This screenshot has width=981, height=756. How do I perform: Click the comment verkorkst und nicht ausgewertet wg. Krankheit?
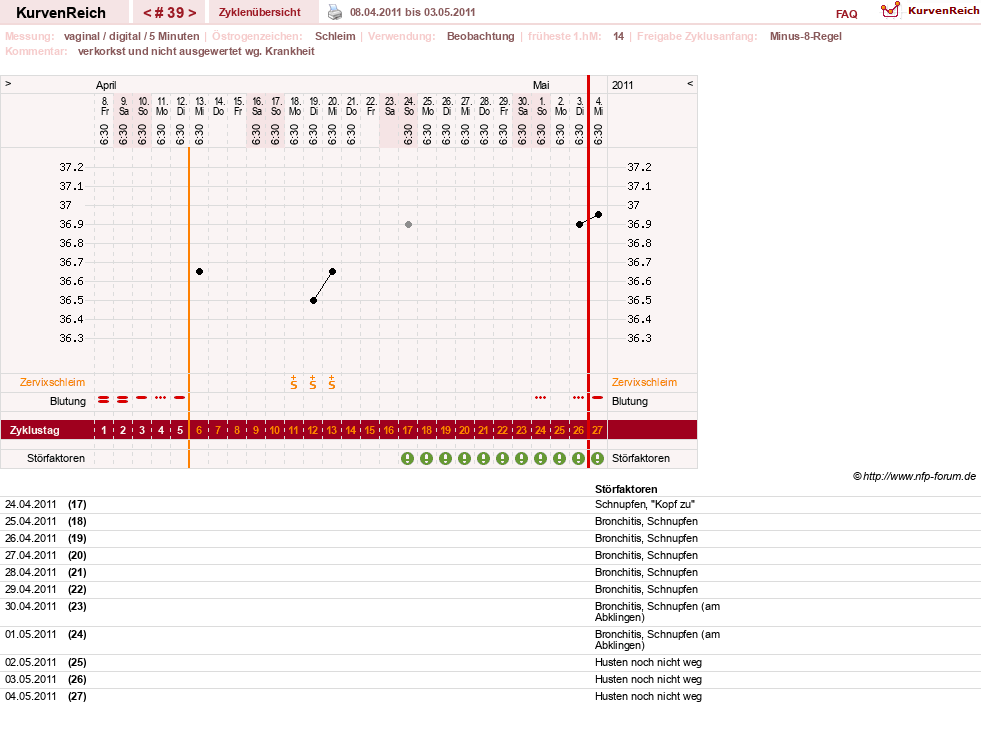[x=196, y=51]
